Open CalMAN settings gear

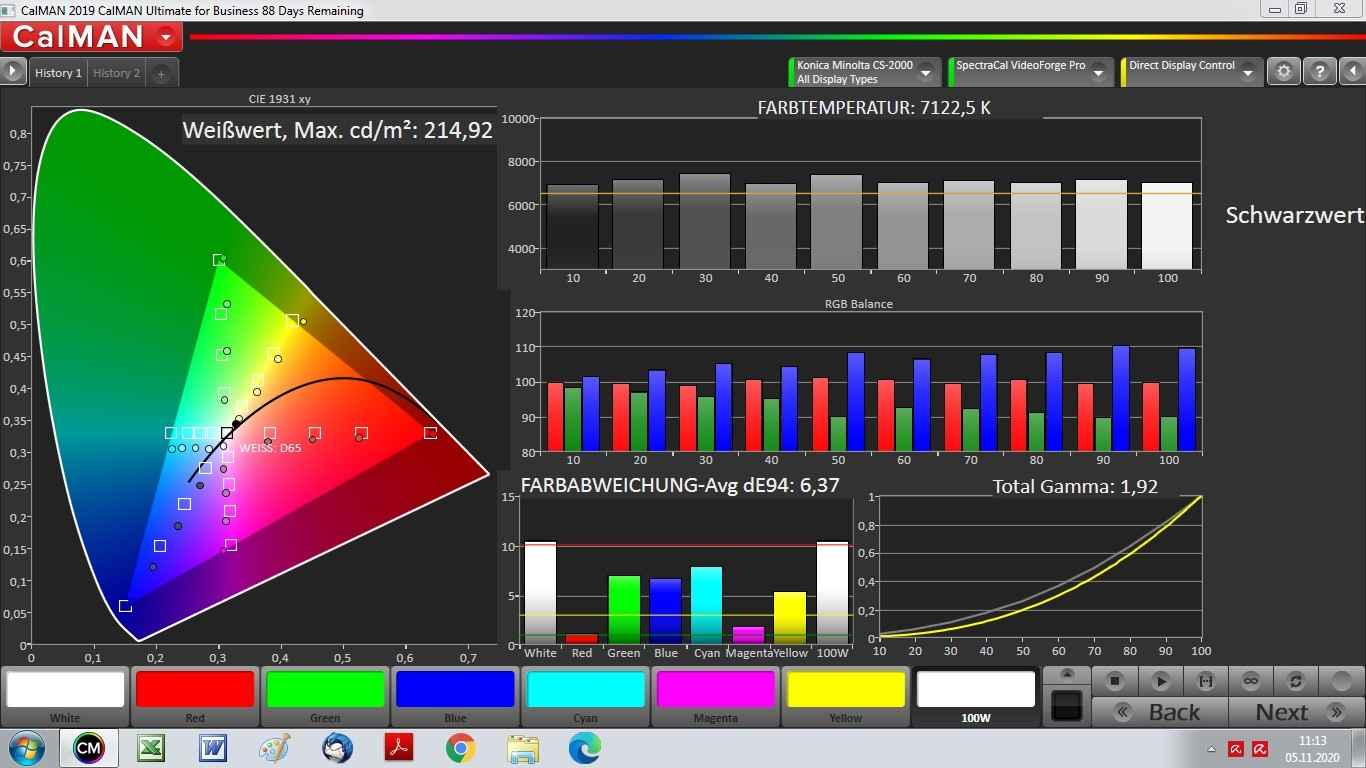pyautogui.click(x=1284, y=72)
